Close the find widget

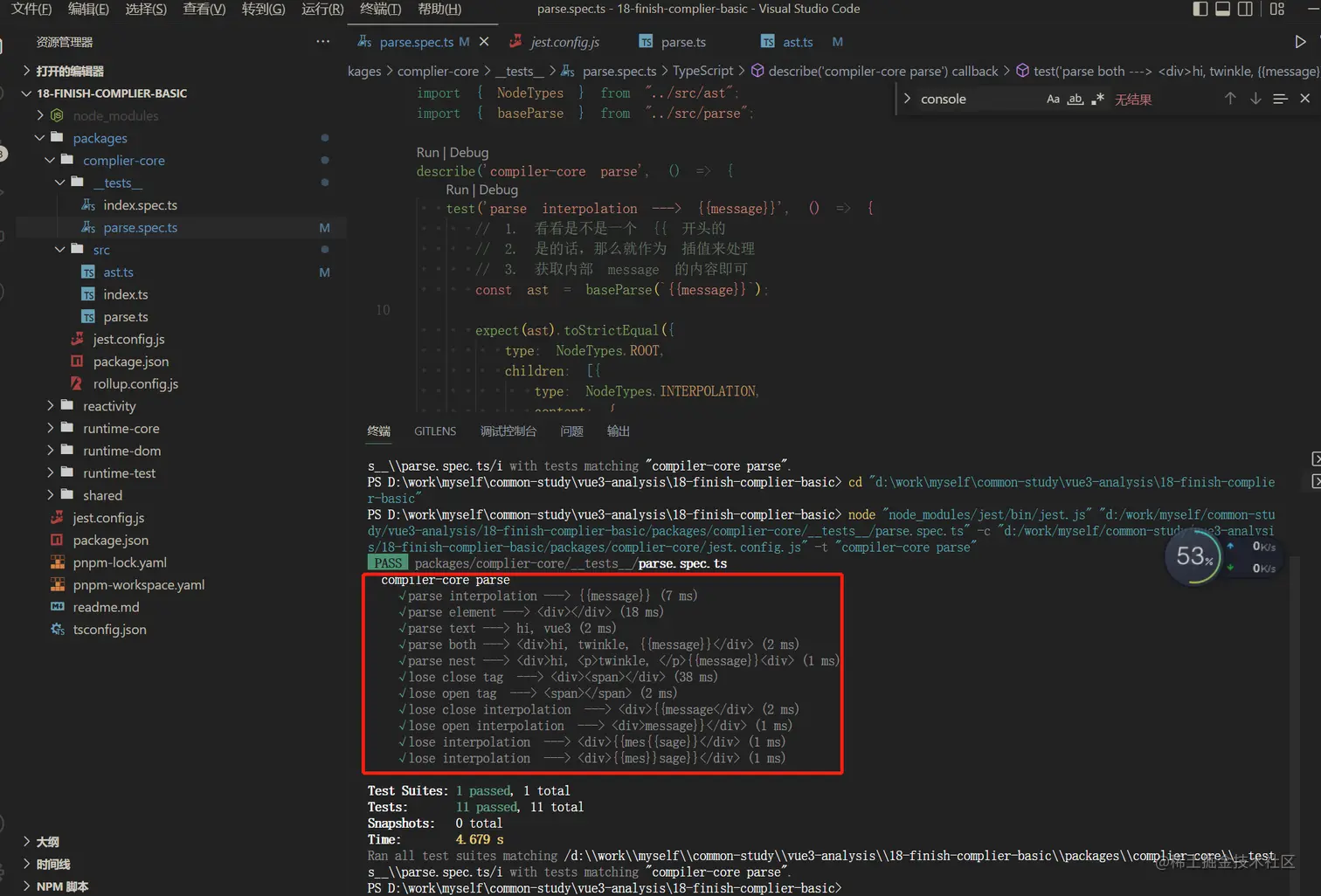[x=1305, y=99]
